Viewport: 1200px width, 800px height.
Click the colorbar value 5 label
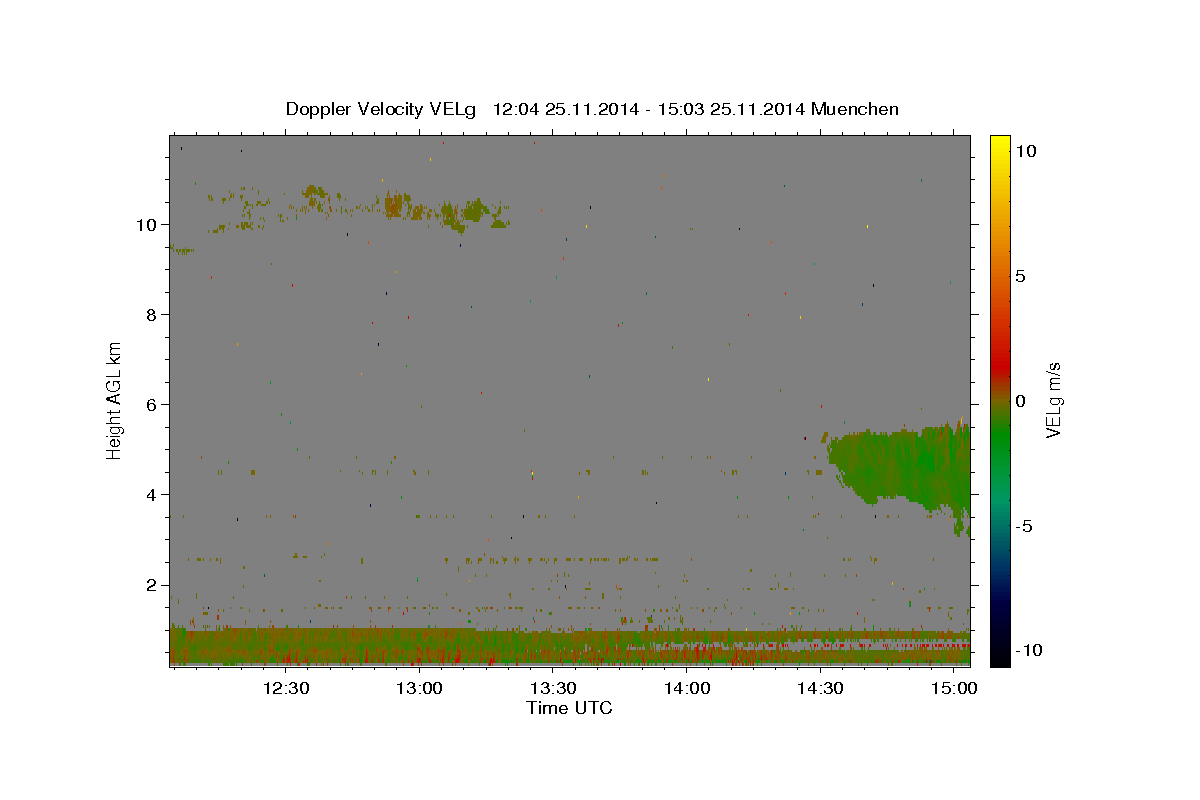click(1020, 275)
